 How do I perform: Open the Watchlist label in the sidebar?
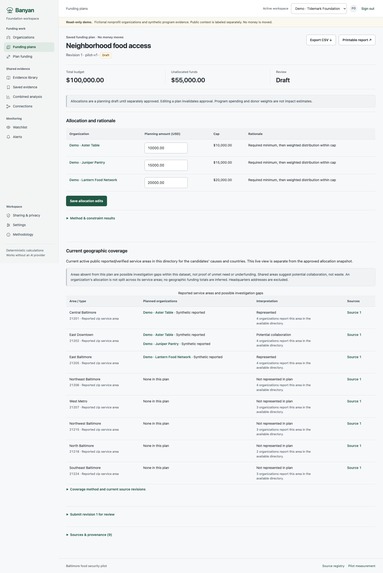[x=20, y=127]
